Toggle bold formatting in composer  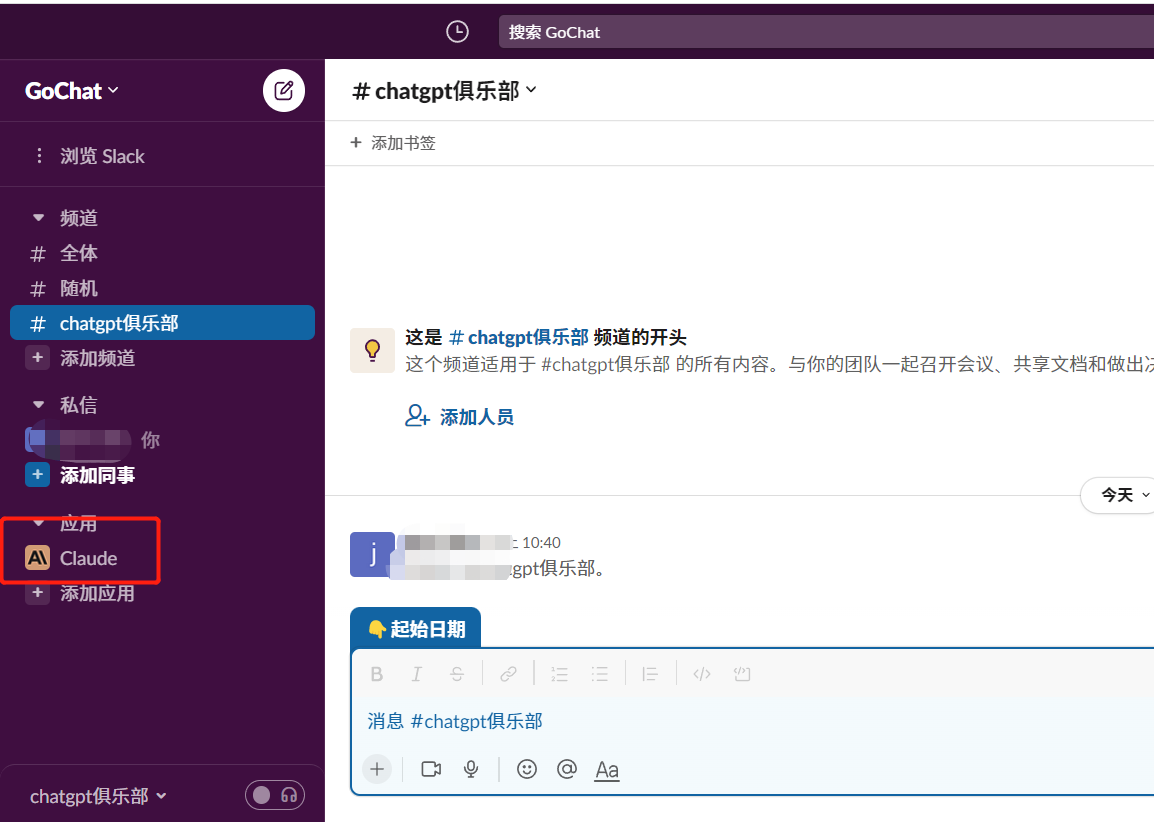tap(377, 674)
